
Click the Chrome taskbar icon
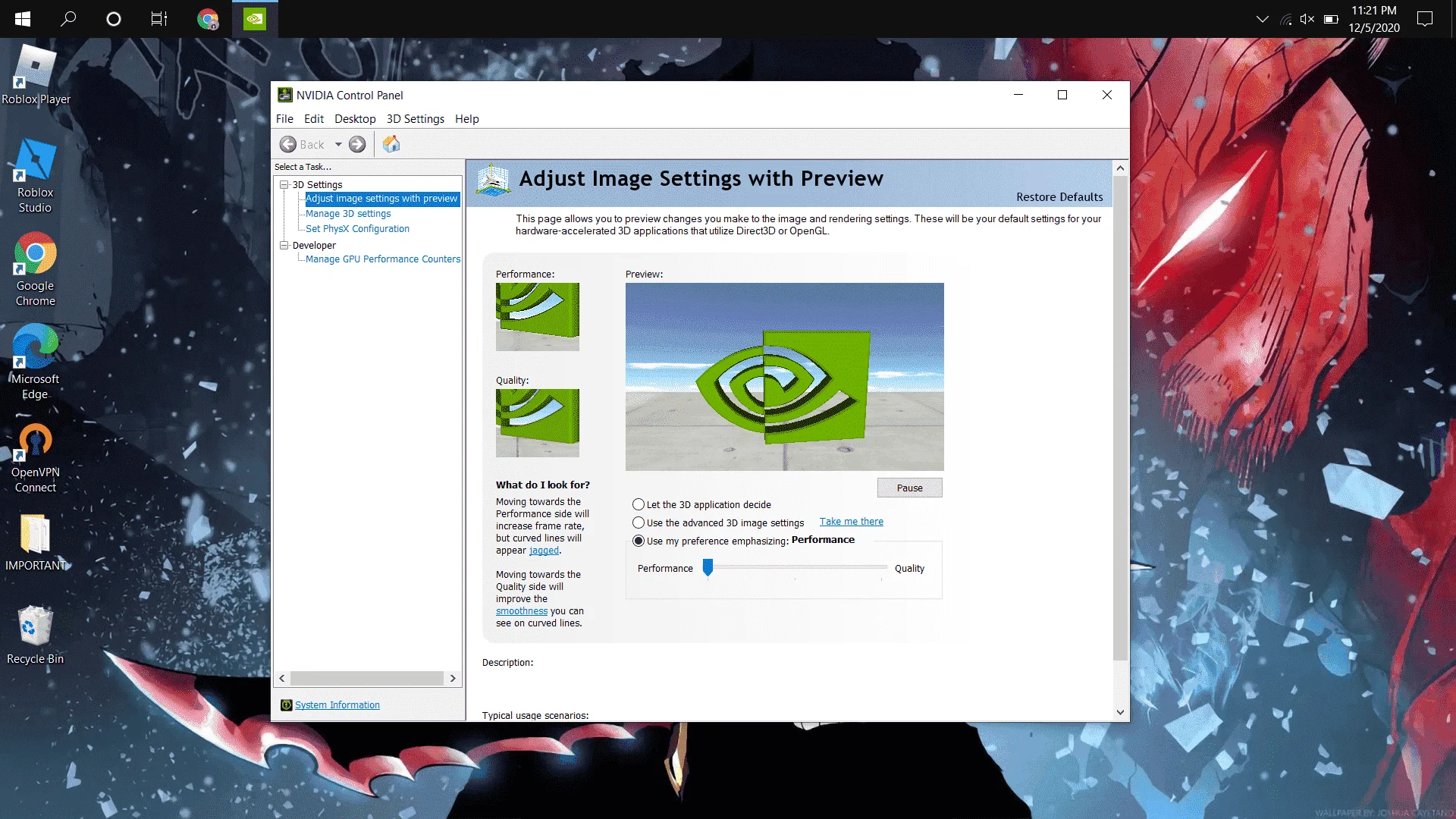point(208,19)
